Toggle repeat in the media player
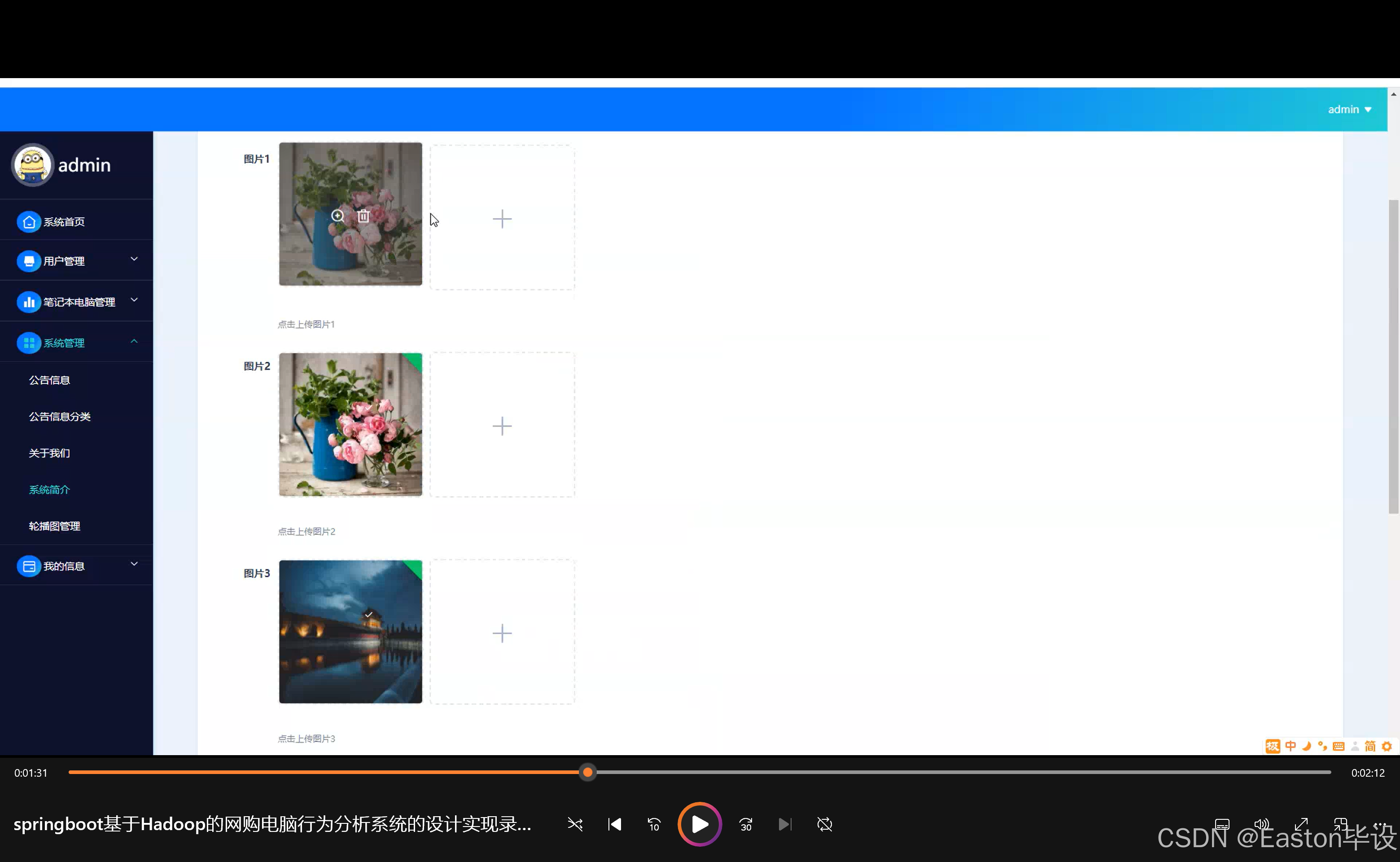Viewport: 1400px width, 862px height. pos(824,824)
